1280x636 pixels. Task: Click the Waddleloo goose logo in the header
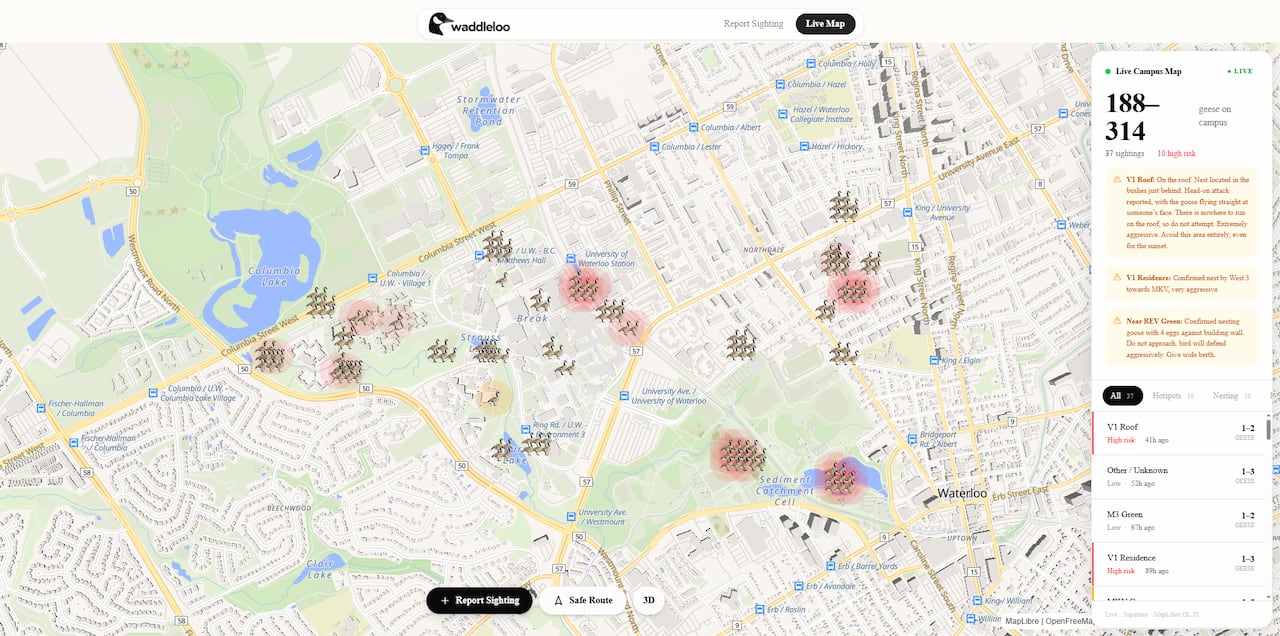point(438,23)
